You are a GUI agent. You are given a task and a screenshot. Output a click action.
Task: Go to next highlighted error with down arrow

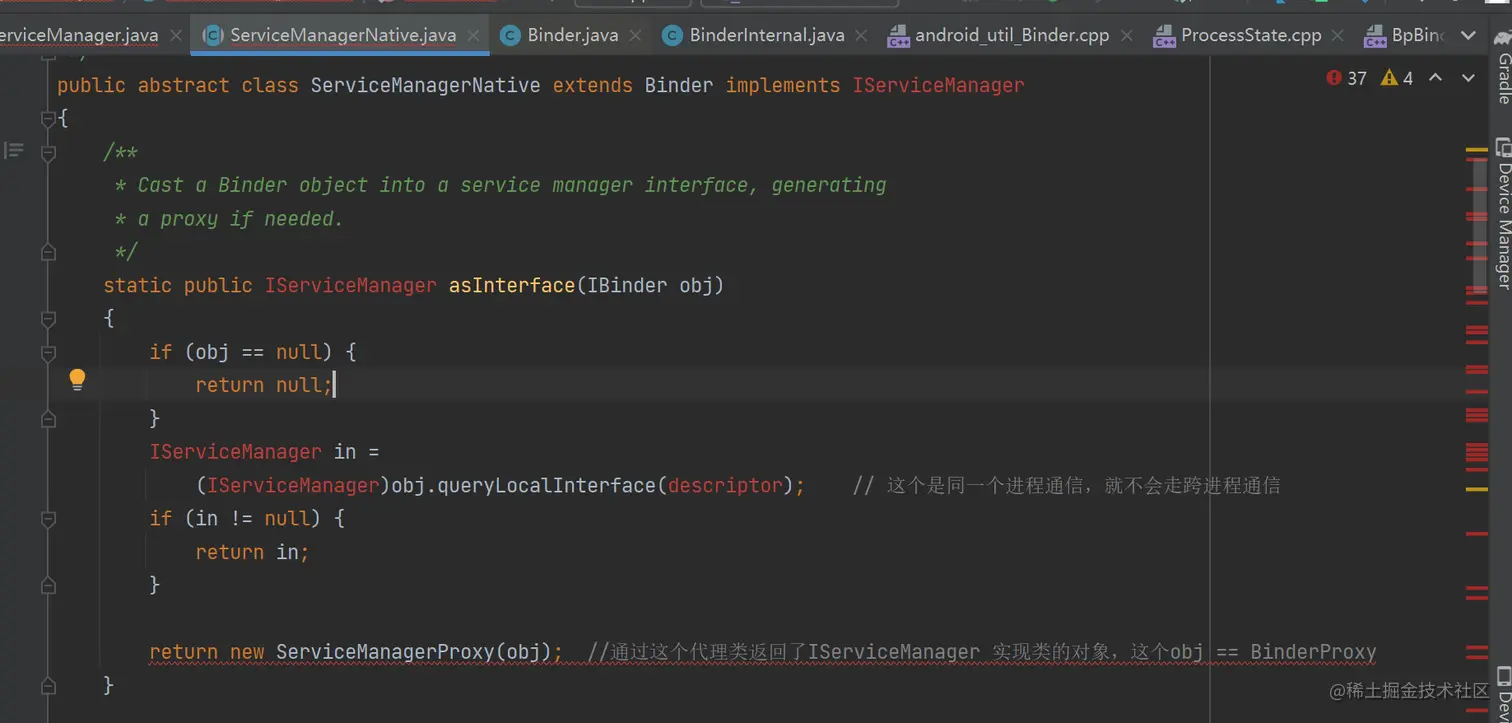[1468, 77]
